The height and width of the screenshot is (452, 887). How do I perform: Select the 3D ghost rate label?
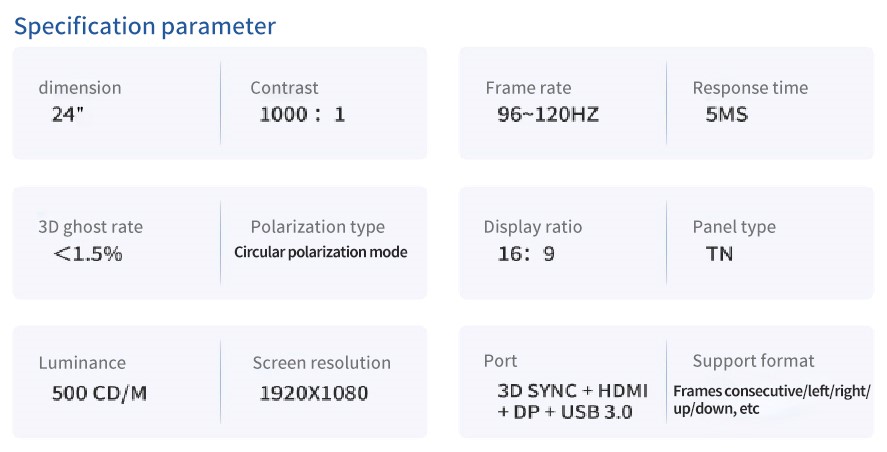pyautogui.click(x=91, y=227)
